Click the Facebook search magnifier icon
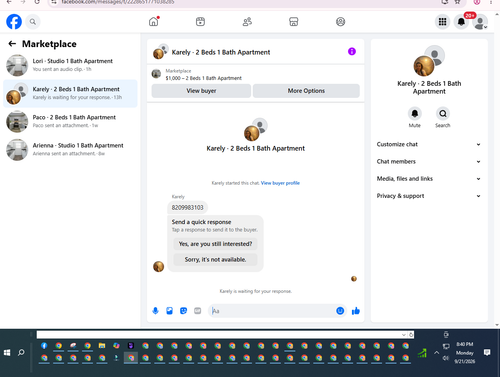The image size is (500, 377). [32, 22]
